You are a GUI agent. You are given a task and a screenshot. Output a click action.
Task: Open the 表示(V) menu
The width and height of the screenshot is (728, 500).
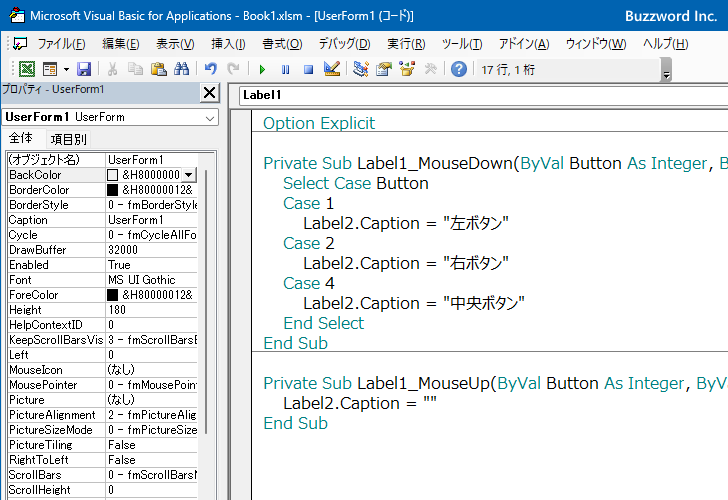[x=175, y=44]
